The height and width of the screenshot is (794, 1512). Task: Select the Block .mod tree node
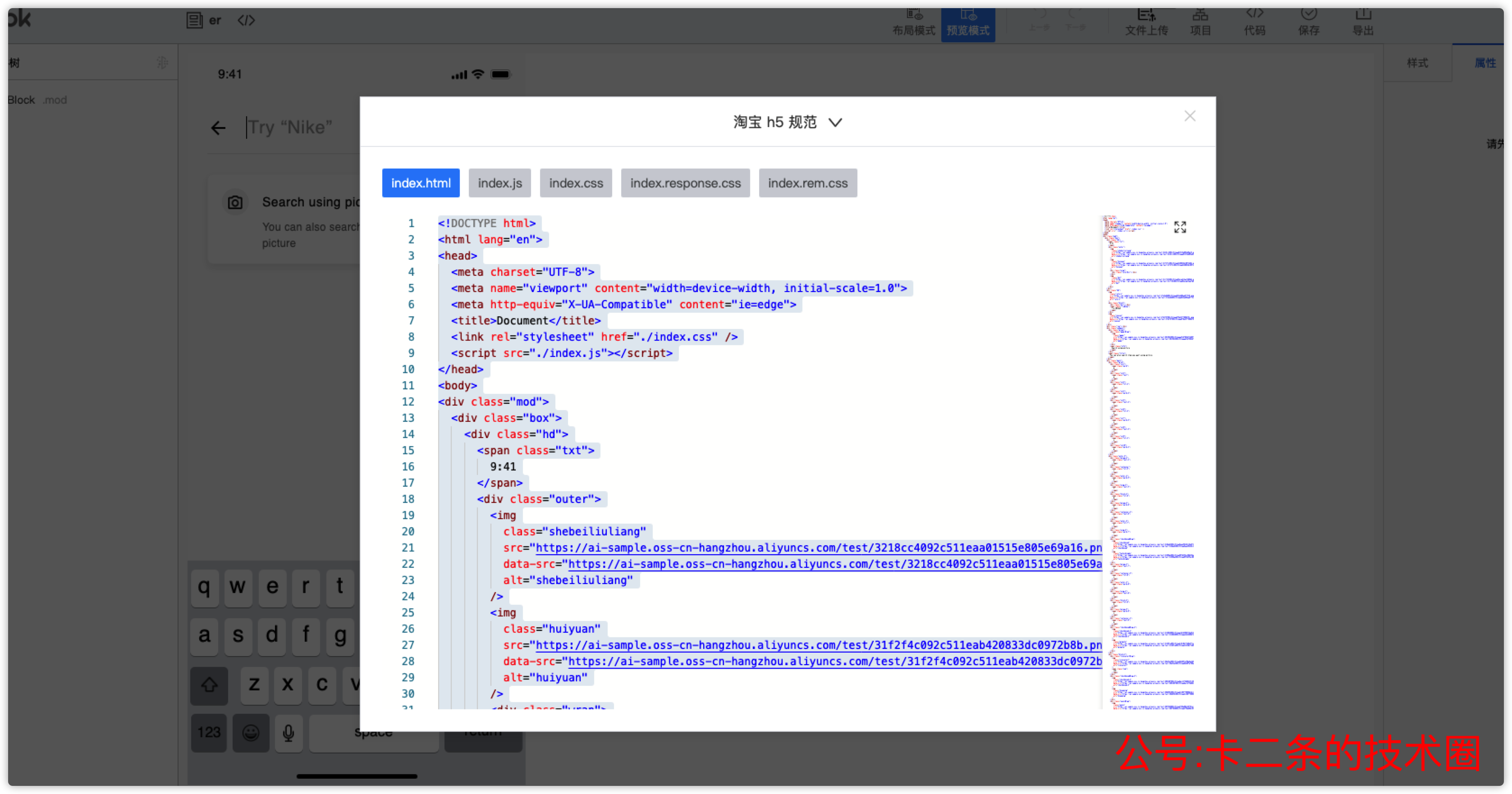(x=37, y=100)
